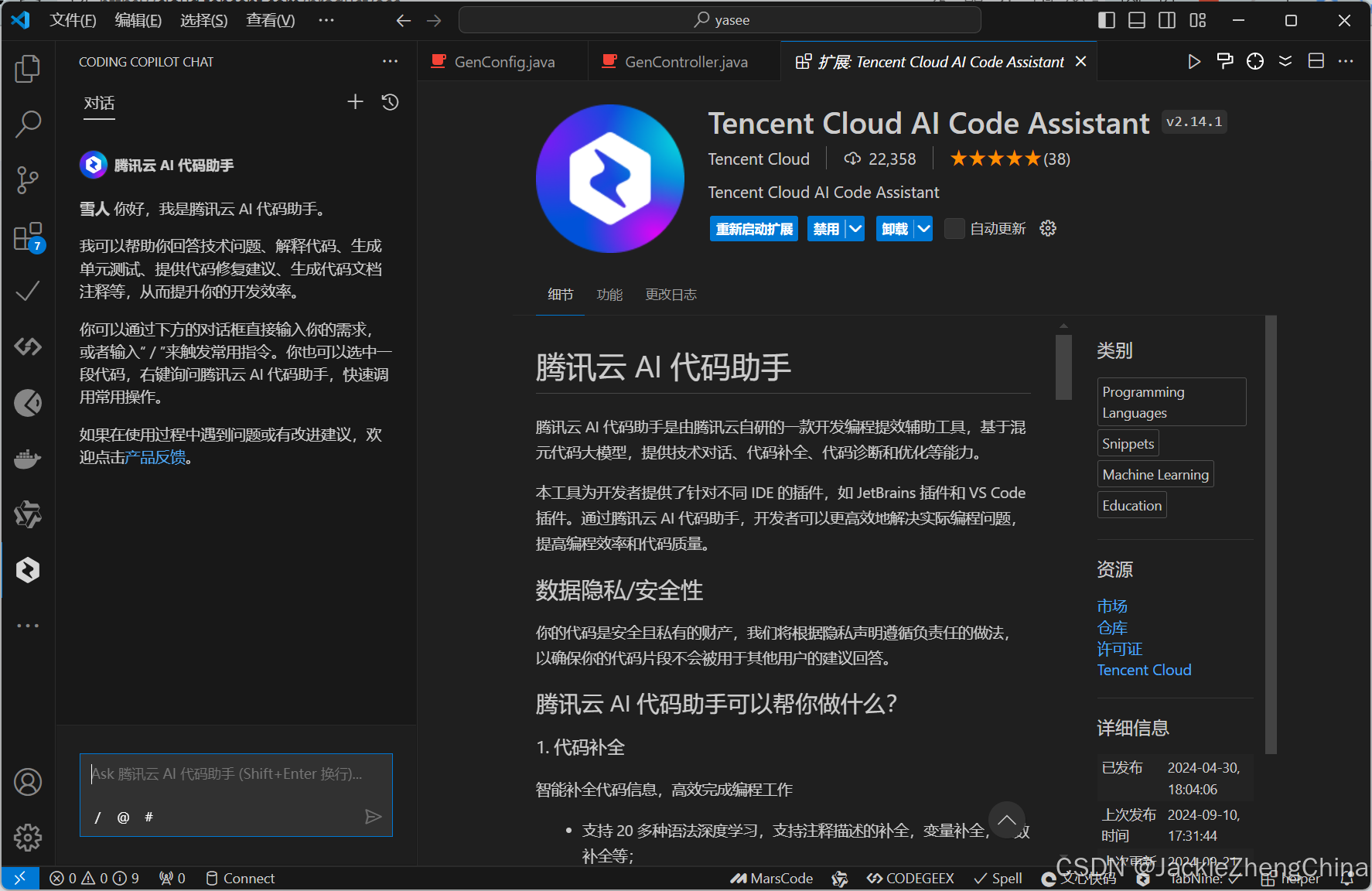Click the 产品反馈 feedback link

[155, 458]
